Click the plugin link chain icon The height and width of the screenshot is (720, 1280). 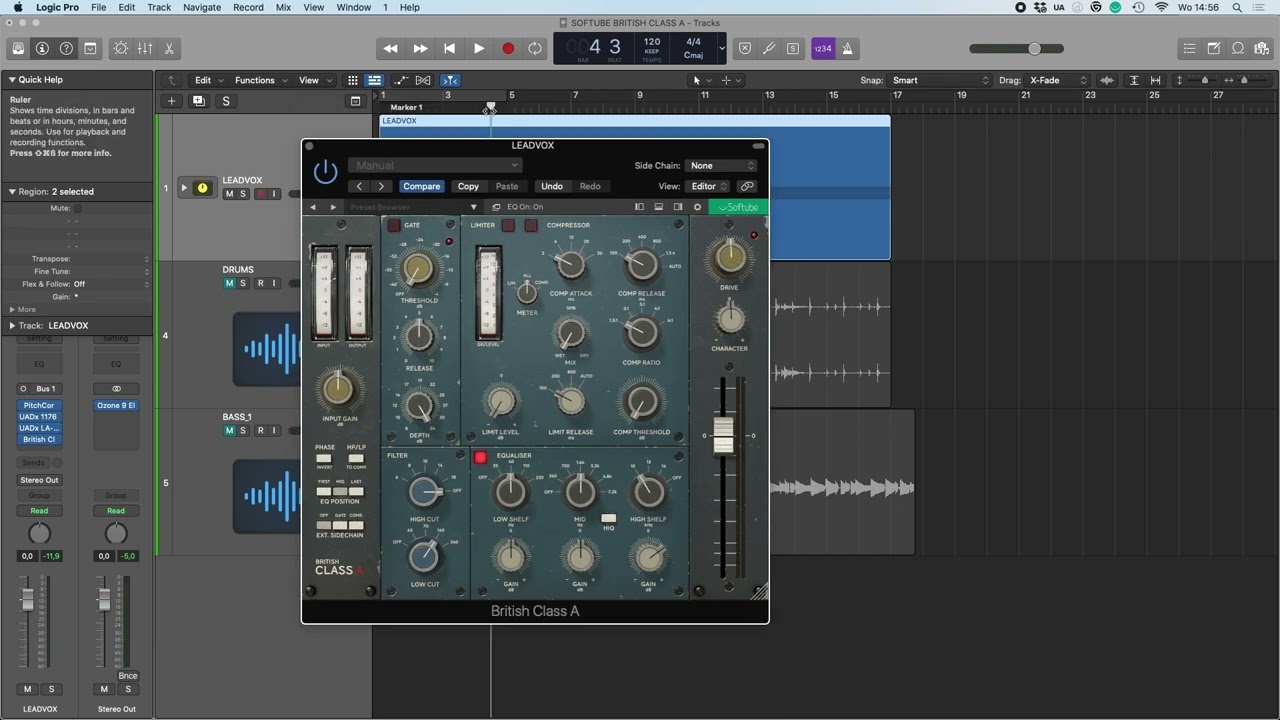747,186
